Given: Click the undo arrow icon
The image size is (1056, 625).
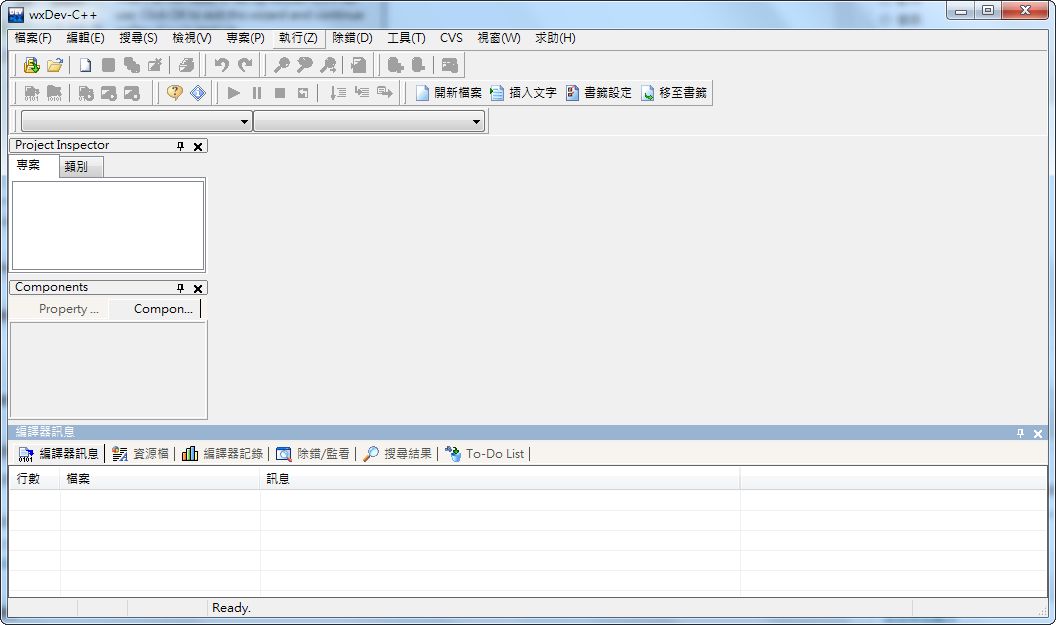Looking at the screenshot, I should click(x=222, y=65).
